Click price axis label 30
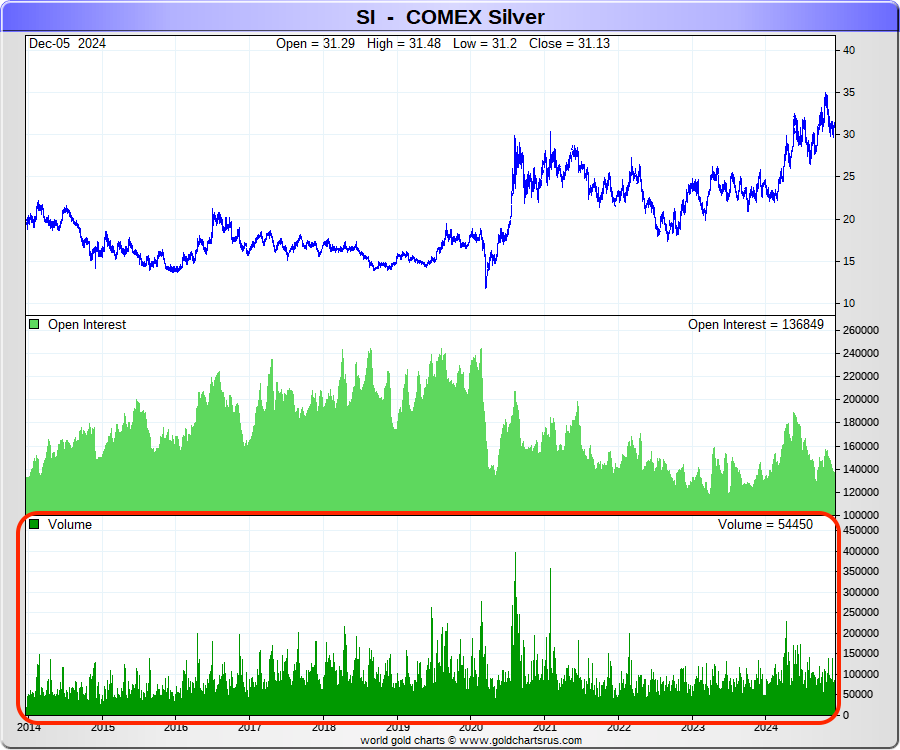The height and width of the screenshot is (750, 900). point(849,134)
